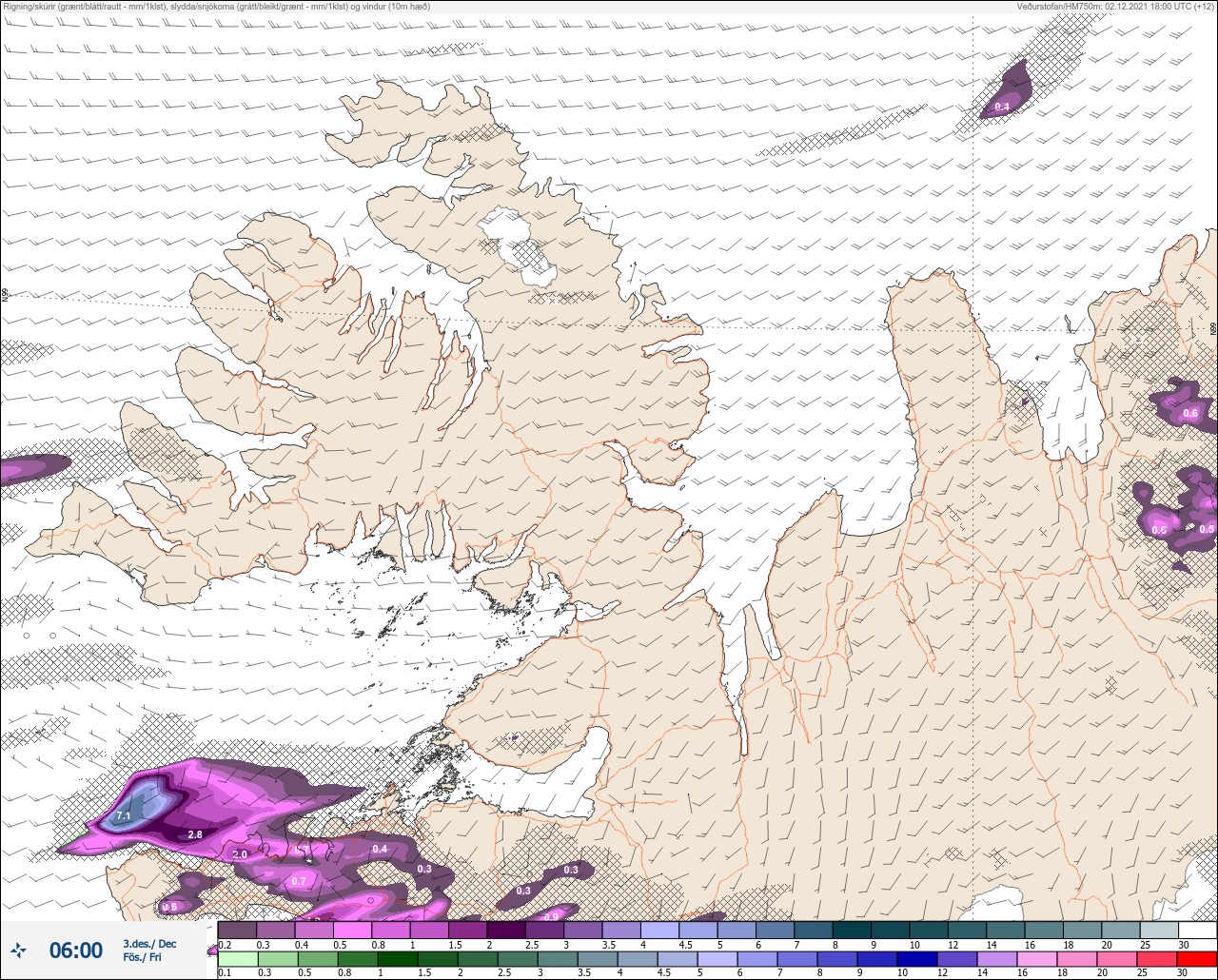Select red bottom legend swatch after 30
This screenshot has height=980, width=1218.
click(x=1197, y=959)
